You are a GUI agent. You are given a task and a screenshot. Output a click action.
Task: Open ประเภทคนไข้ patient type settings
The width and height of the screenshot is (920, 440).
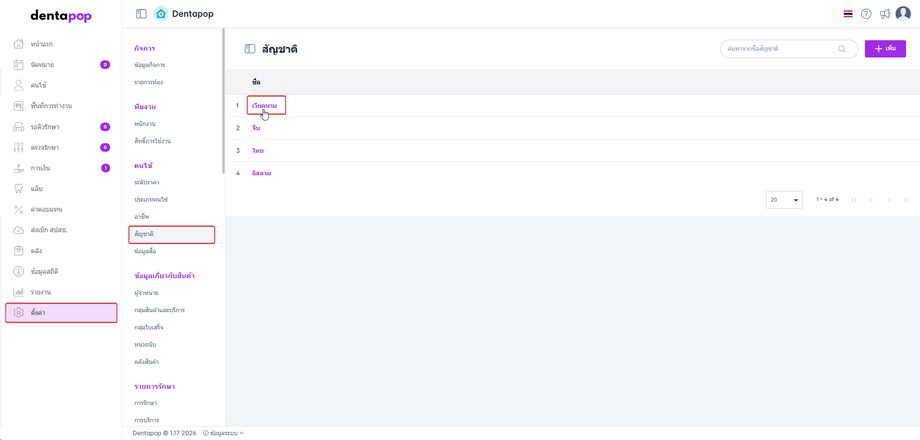(151, 199)
